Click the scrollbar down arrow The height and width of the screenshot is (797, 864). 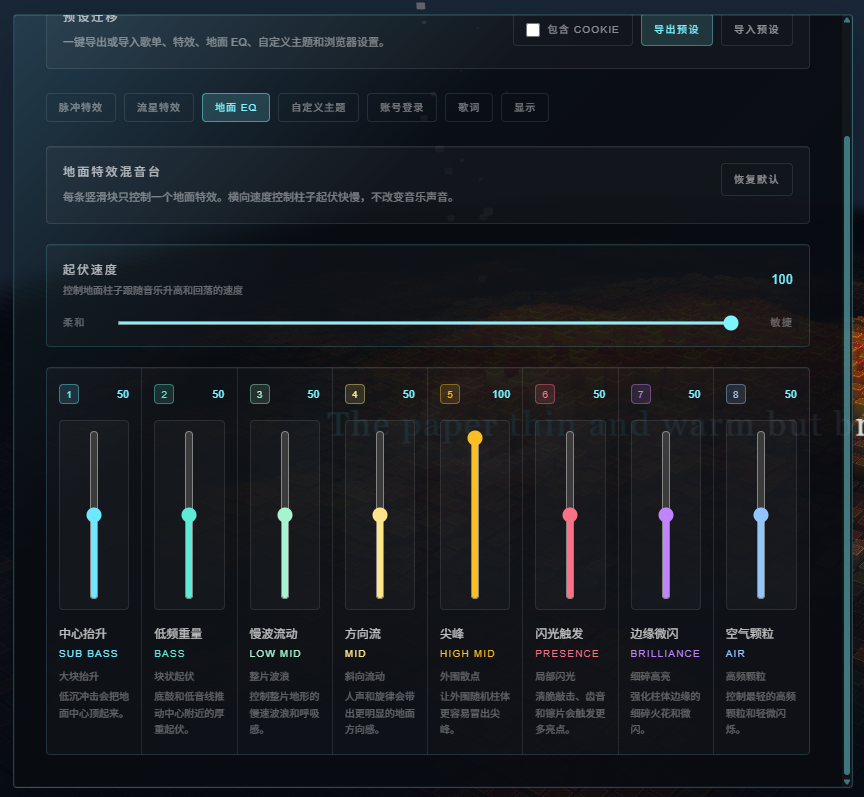(847, 782)
